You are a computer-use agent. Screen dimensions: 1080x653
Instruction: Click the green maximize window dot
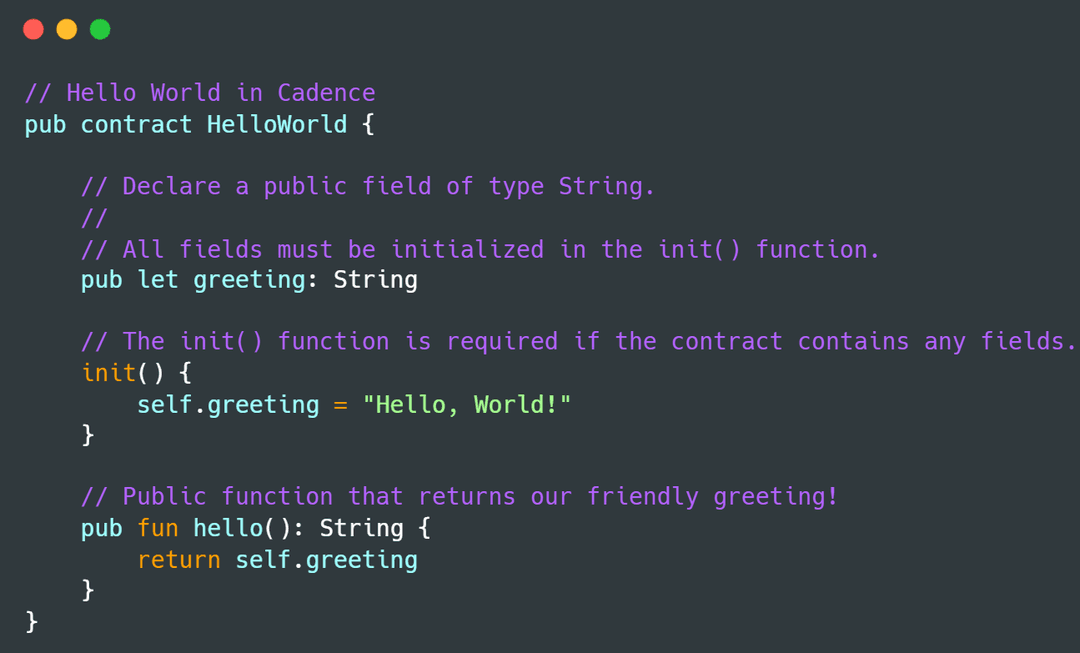(x=100, y=30)
